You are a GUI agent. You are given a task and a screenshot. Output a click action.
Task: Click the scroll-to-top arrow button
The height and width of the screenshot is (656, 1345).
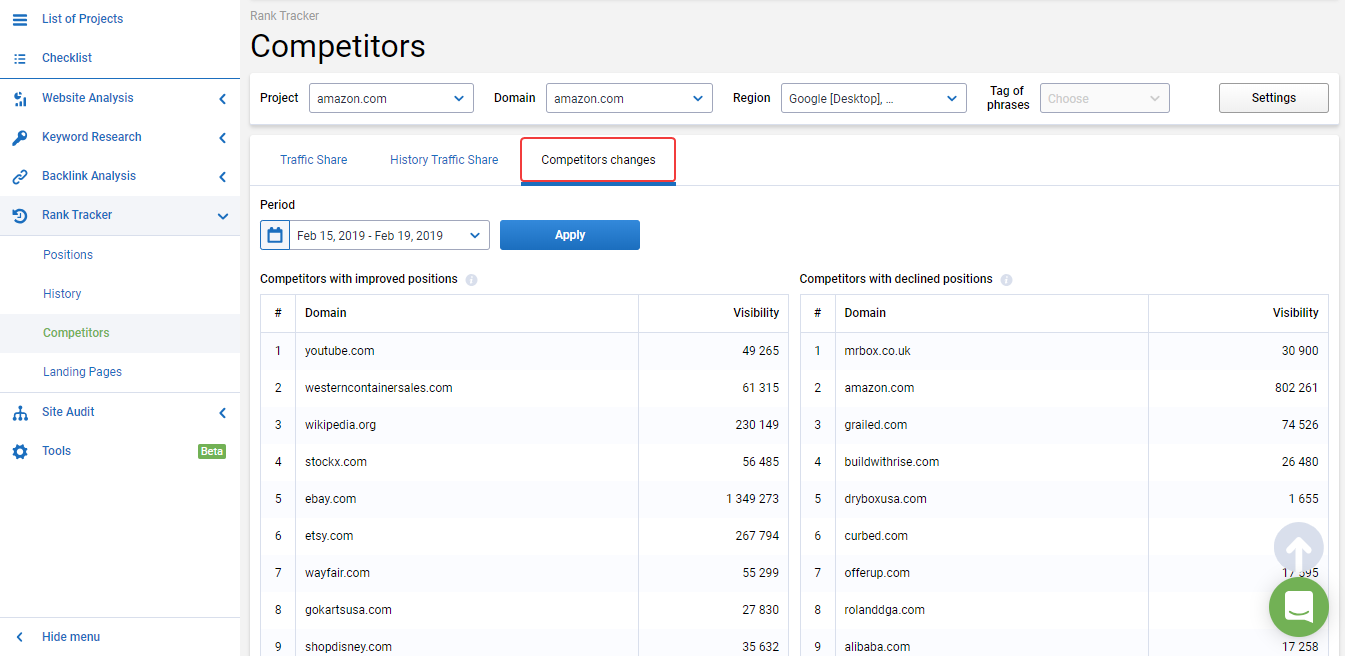click(x=1299, y=547)
